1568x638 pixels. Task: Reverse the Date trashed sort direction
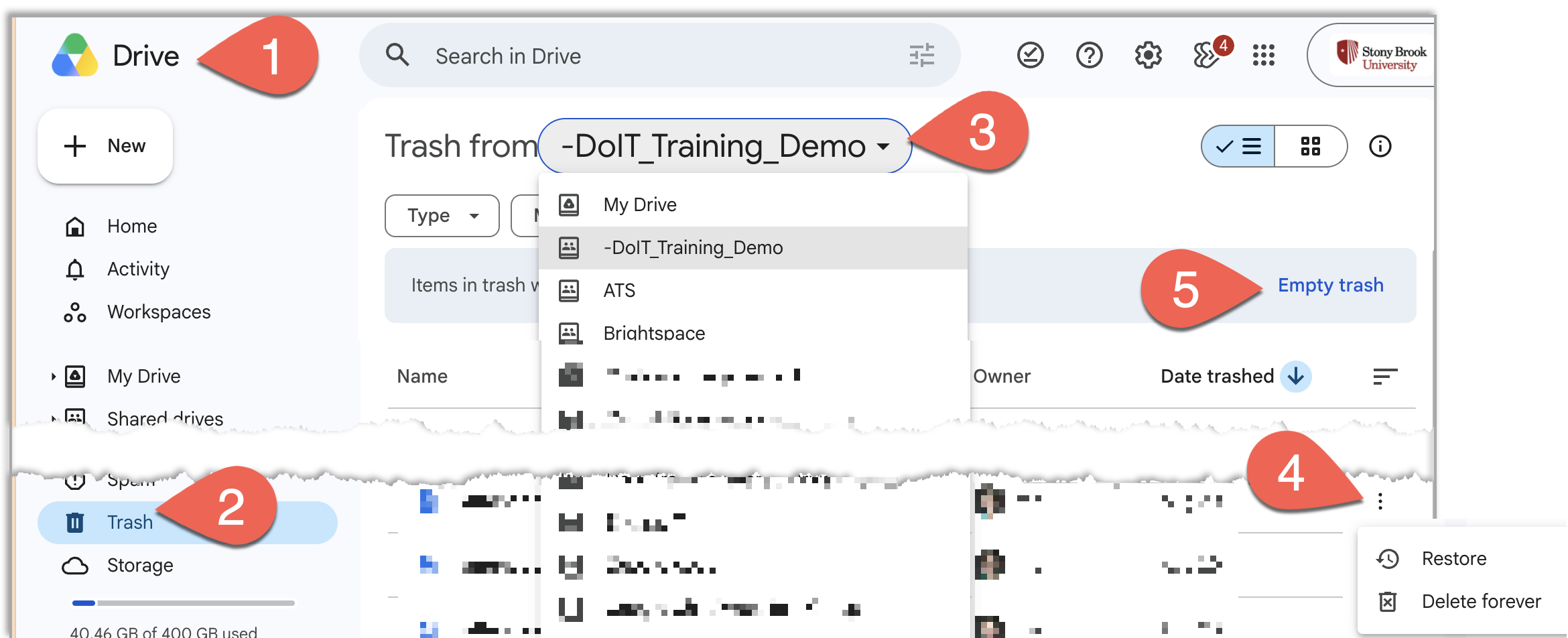coord(1295,376)
